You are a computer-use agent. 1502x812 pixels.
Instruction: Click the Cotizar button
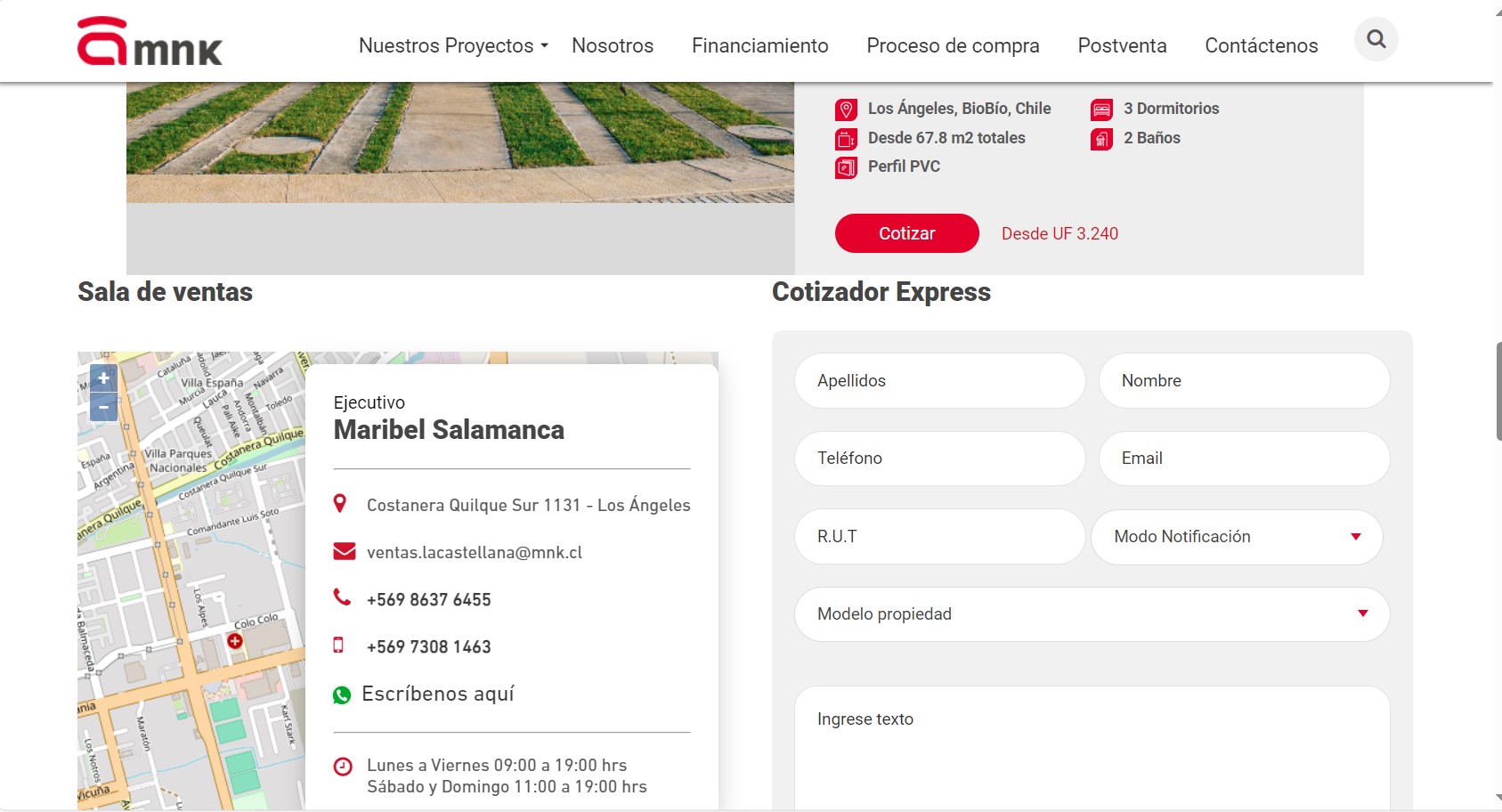tap(906, 233)
